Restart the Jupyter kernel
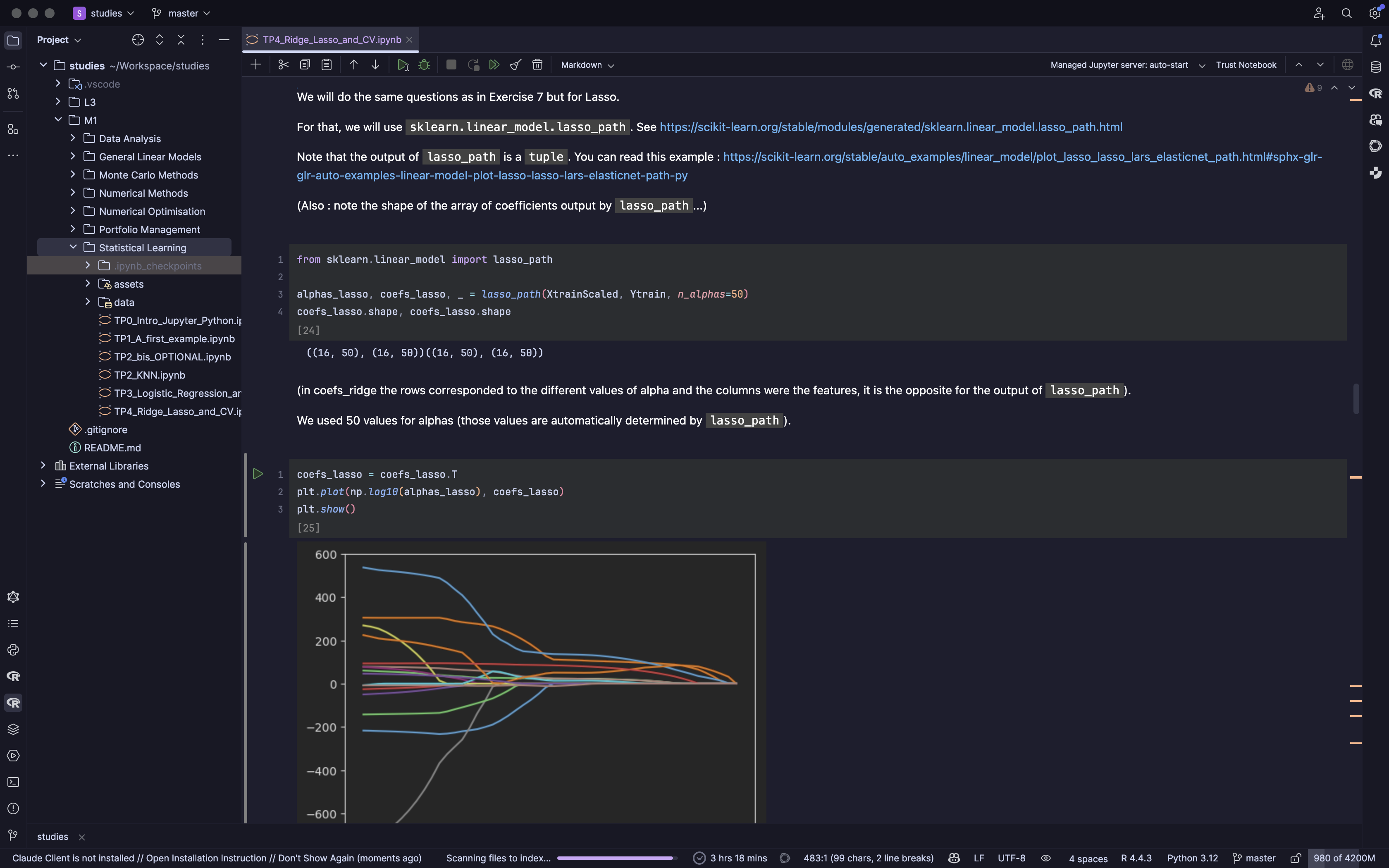 pyautogui.click(x=473, y=65)
